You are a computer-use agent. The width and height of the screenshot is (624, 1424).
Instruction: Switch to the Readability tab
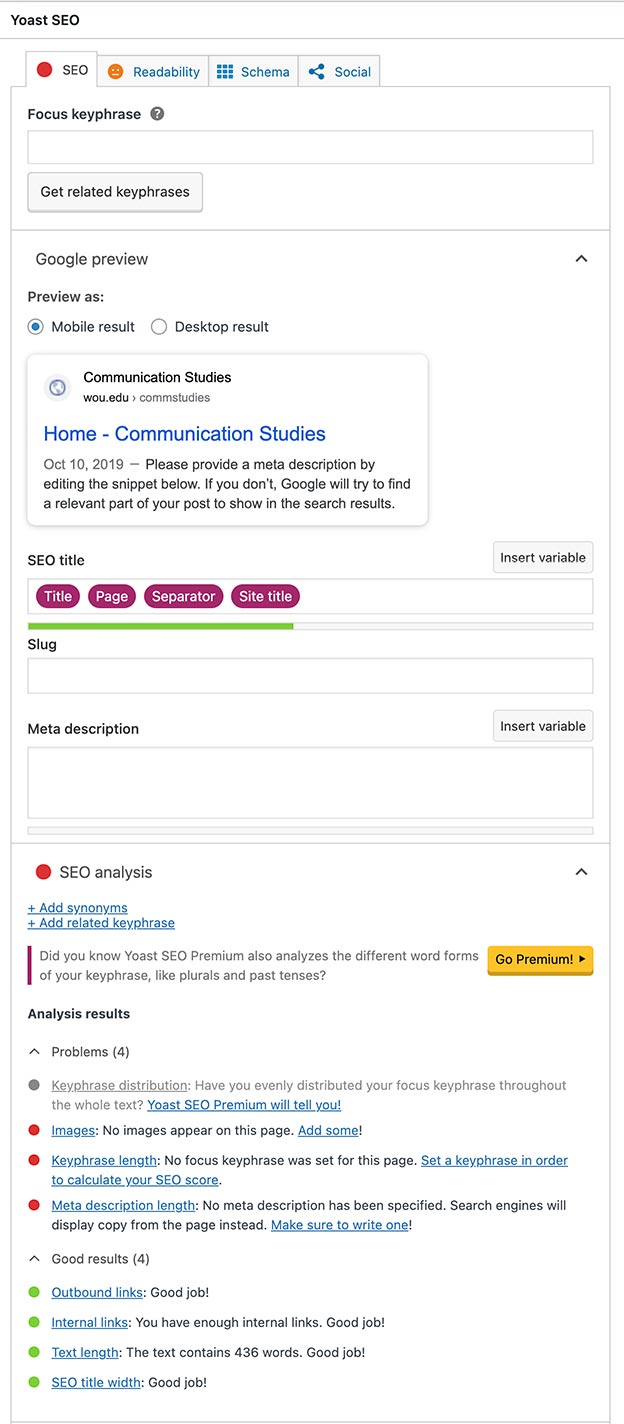(154, 71)
